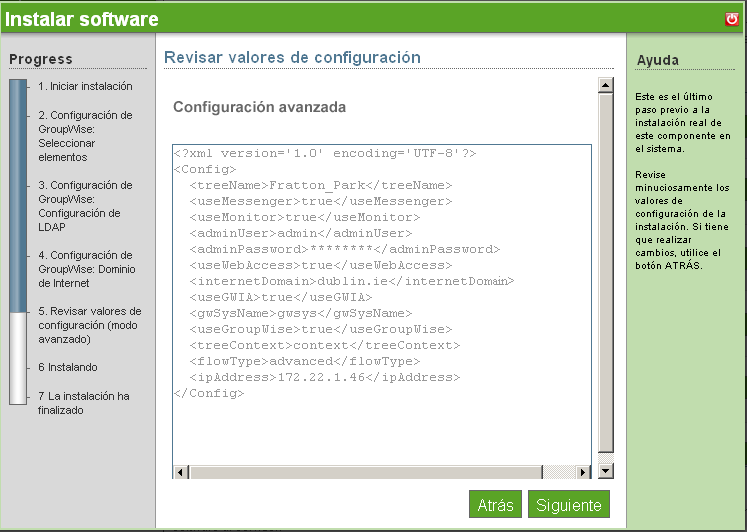Click the Revisar valores de configuración title

292,57
